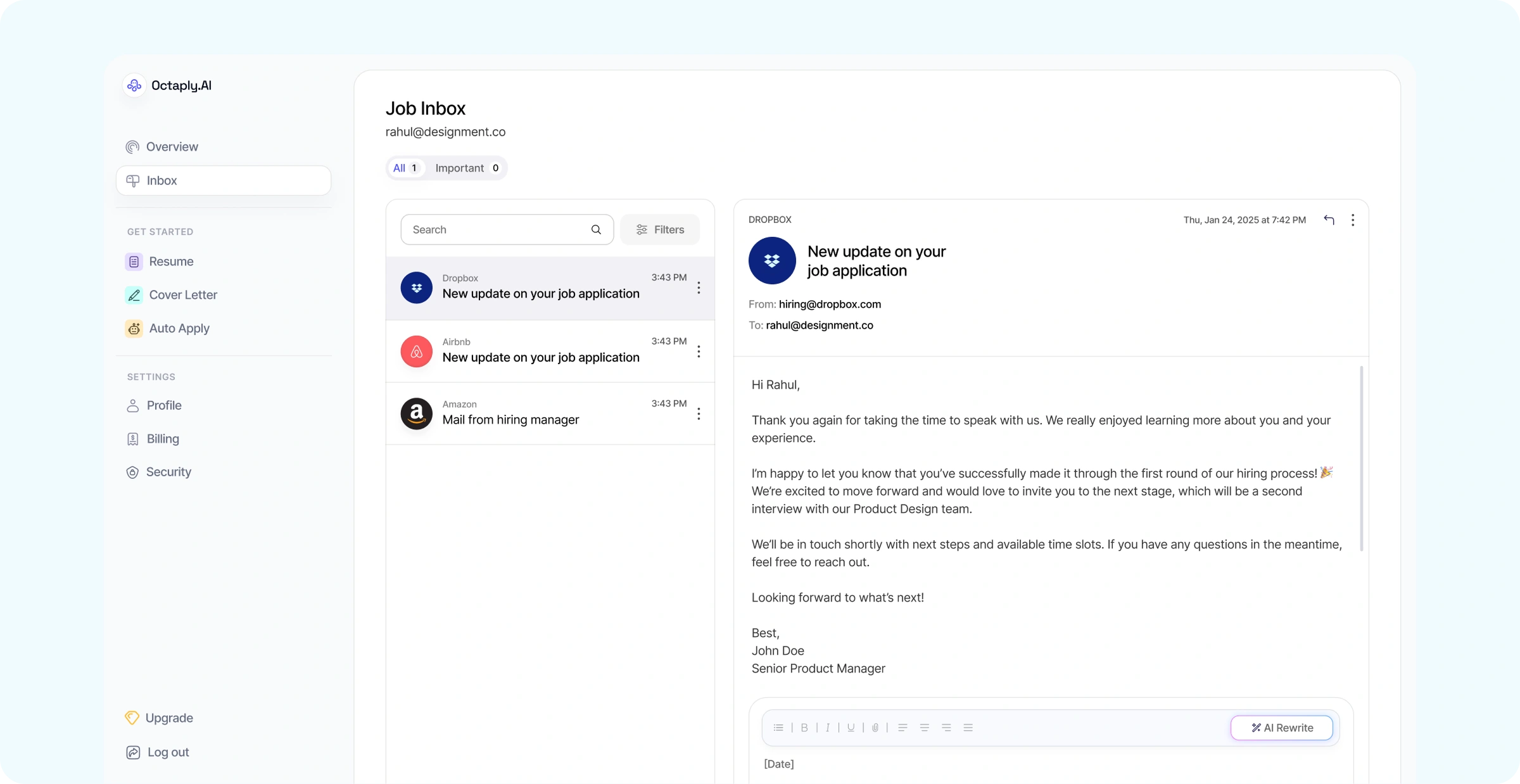Center-align the reply text
1520x784 pixels.
click(x=925, y=728)
